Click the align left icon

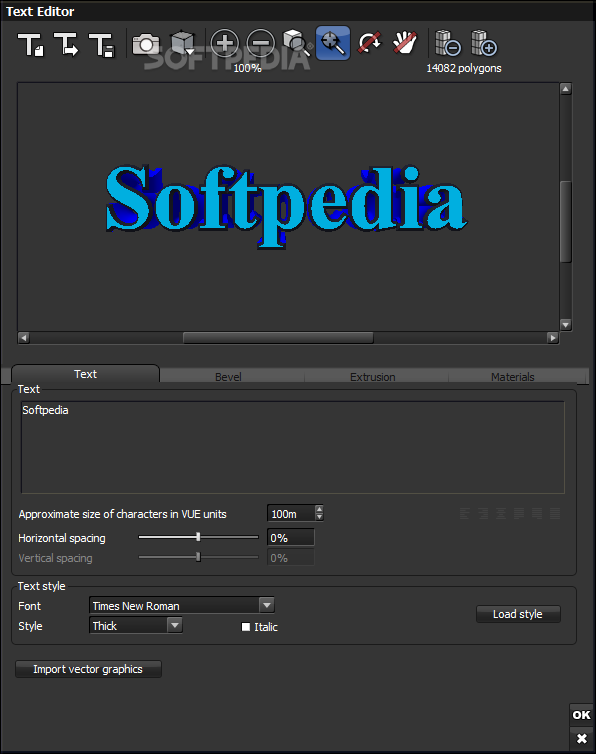[465, 514]
